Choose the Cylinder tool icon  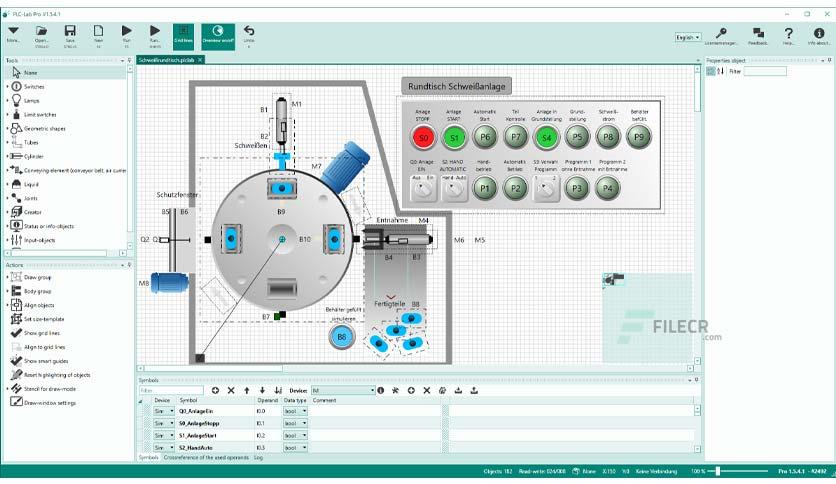click(x=17, y=156)
